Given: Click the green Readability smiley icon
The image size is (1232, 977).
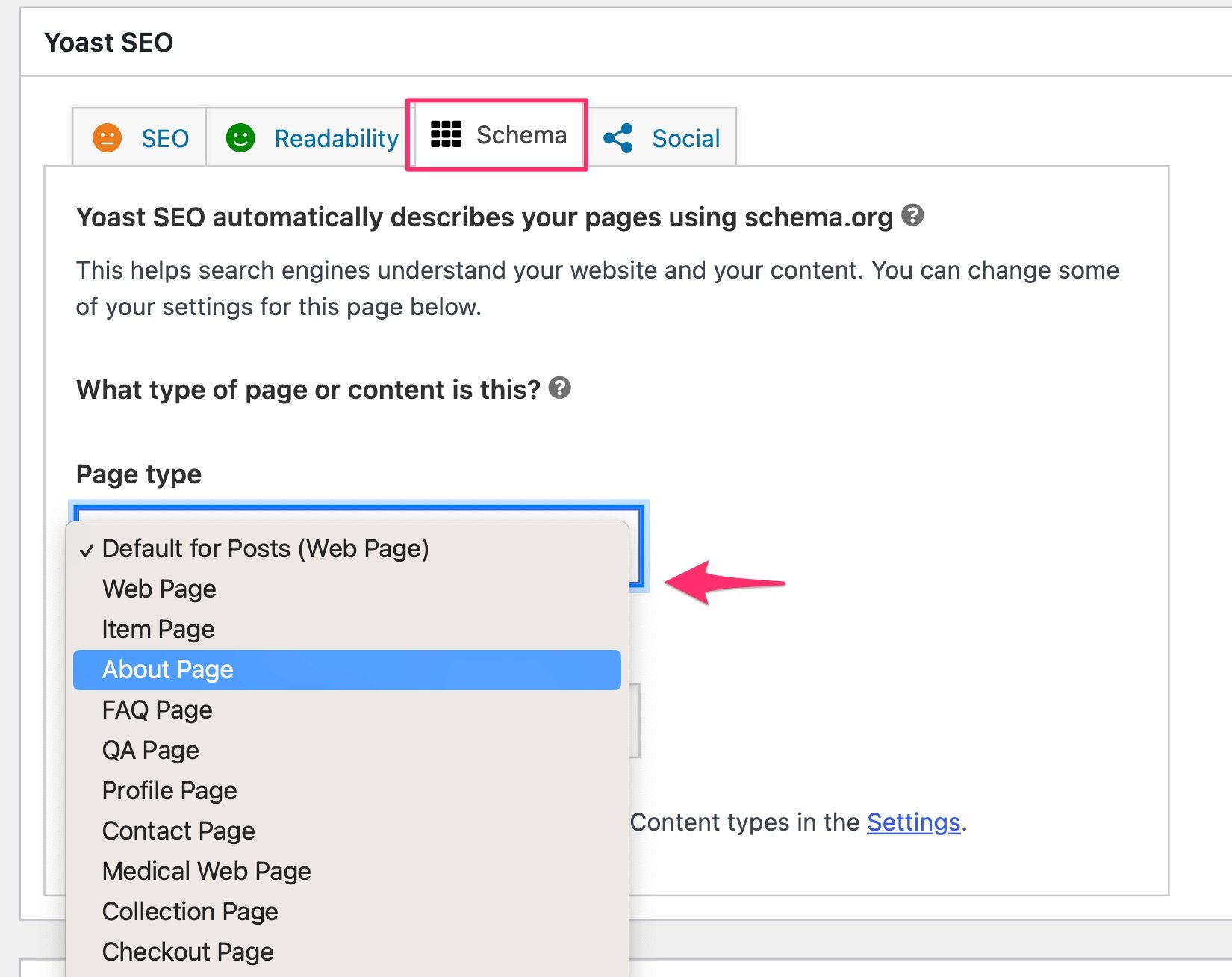Looking at the screenshot, I should [240, 138].
